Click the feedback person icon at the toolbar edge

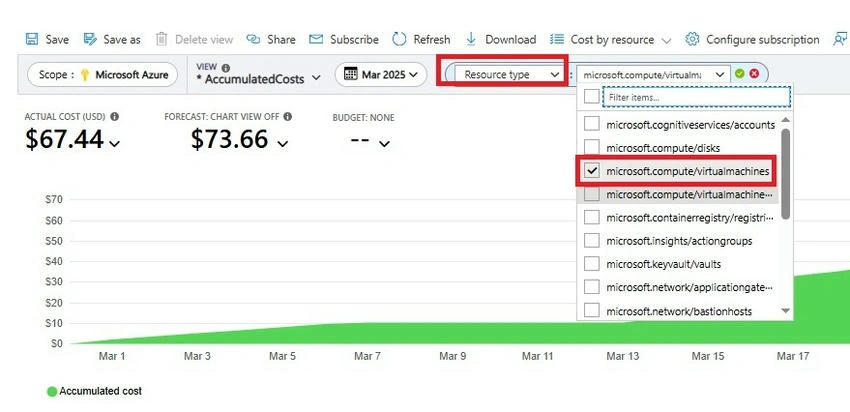pos(840,40)
